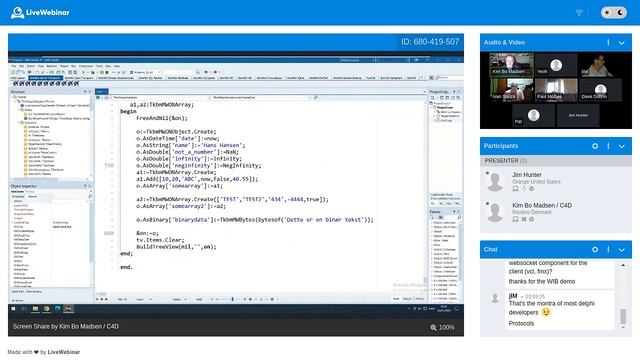Click the smiley emoji in JIM's message
This screenshot has height=360, width=640.
[x=546, y=312]
